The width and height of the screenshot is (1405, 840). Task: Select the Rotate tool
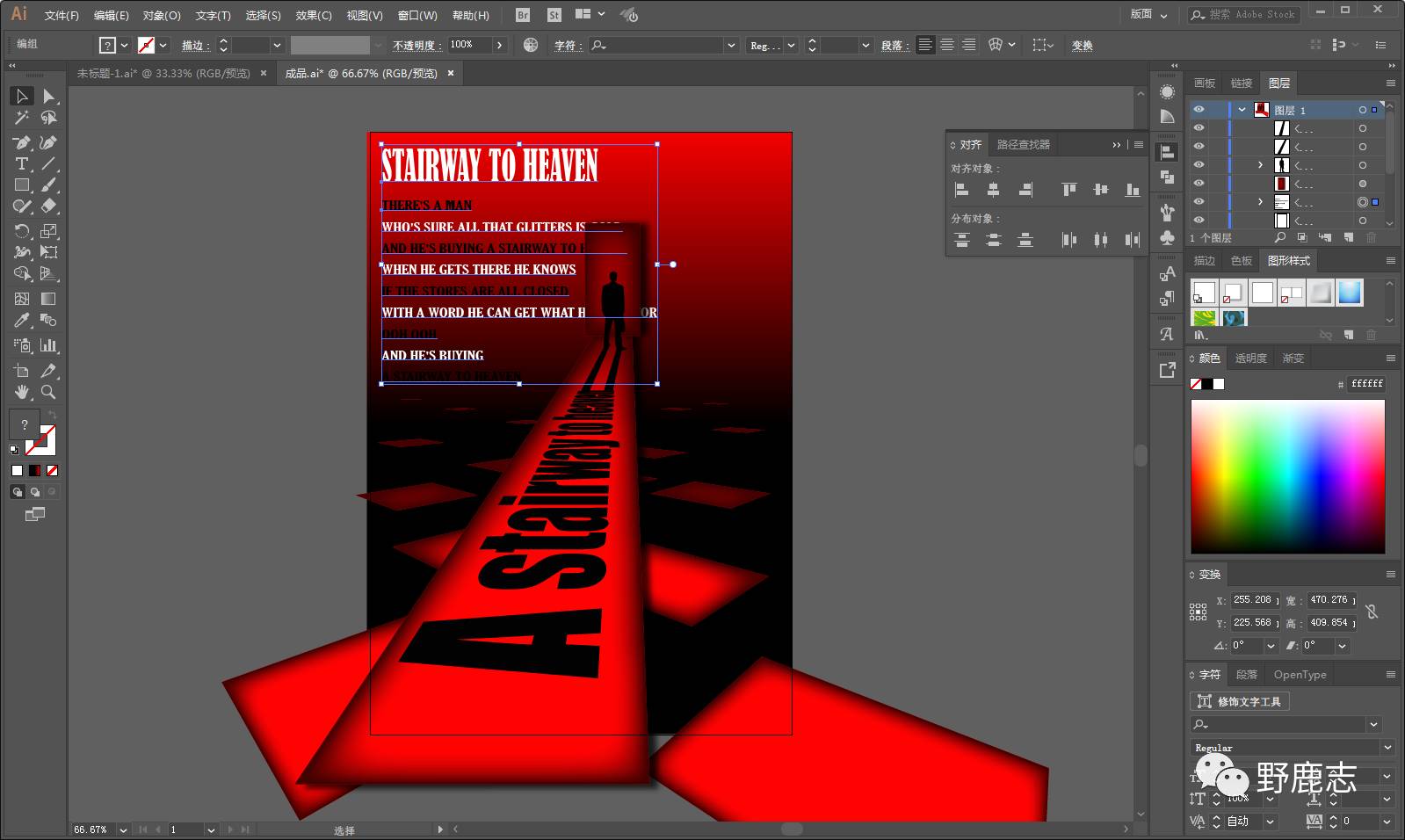tap(22, 231)
